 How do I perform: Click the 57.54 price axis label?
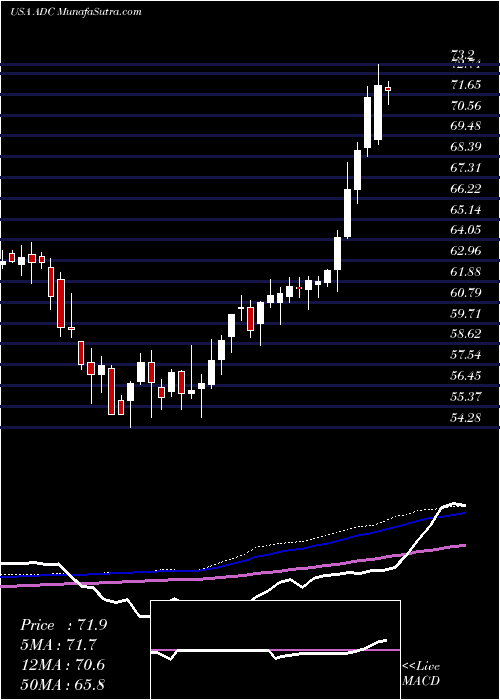click(x=466, y=355)
